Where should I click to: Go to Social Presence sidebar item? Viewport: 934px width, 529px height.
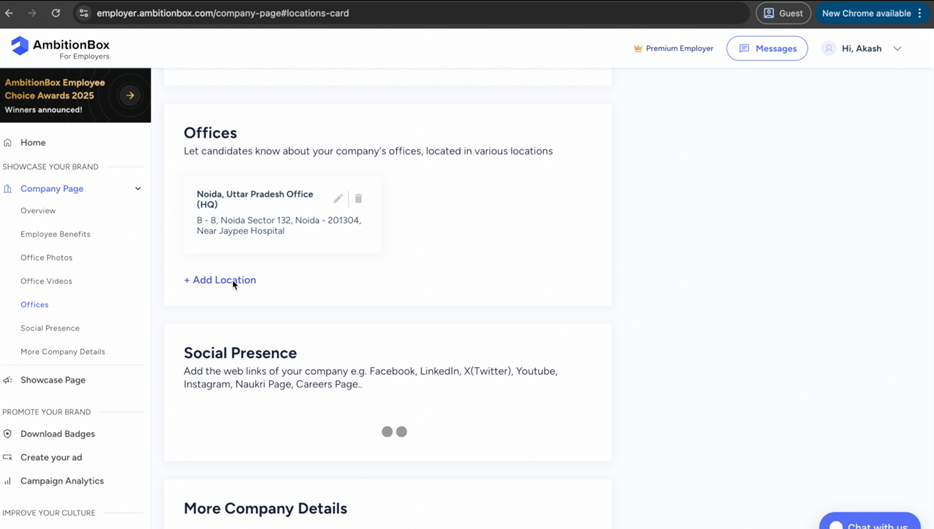[x=50, y=328]
